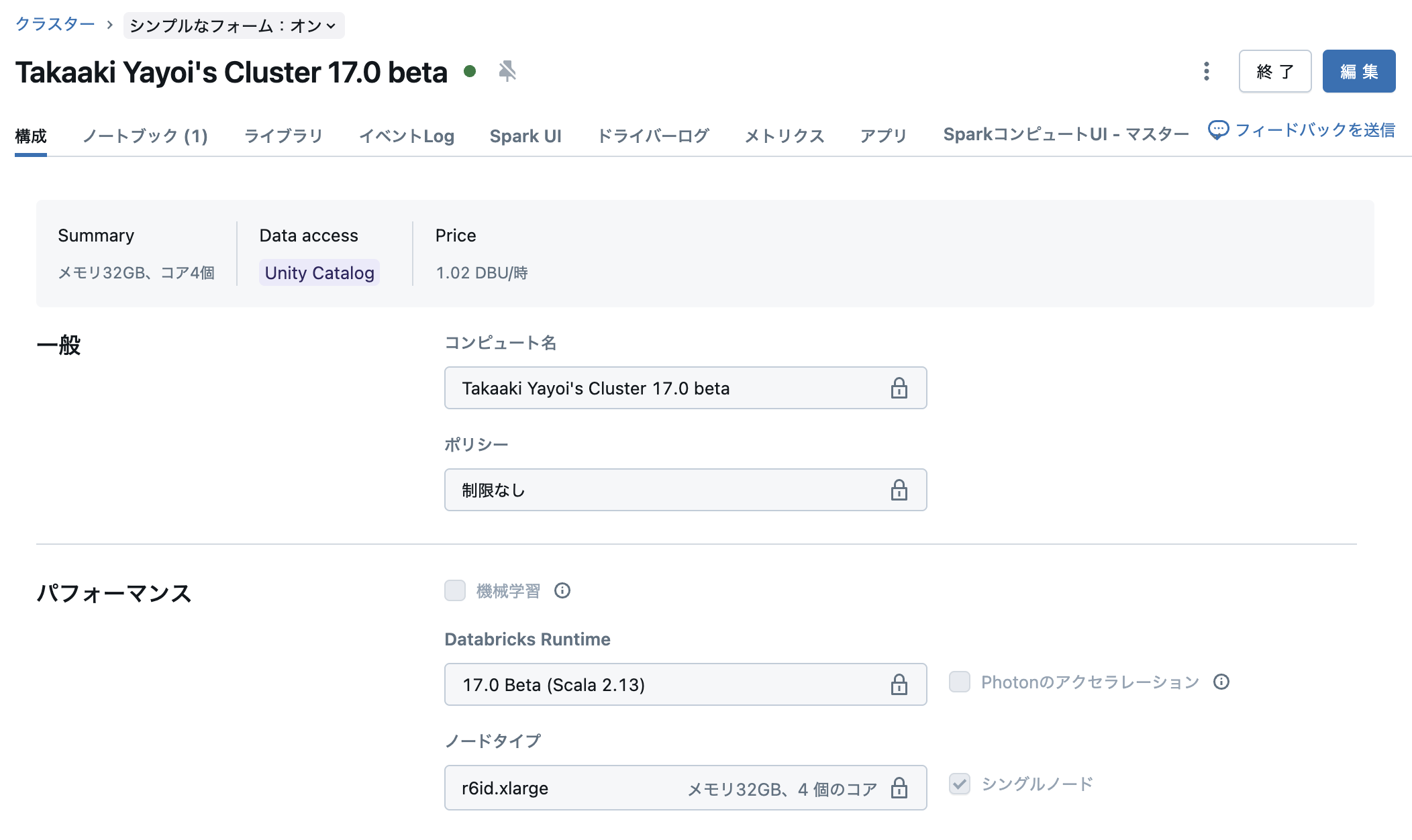
Task: Navigate back via the クラスター breadcrumb link
Action: [56, 25]
